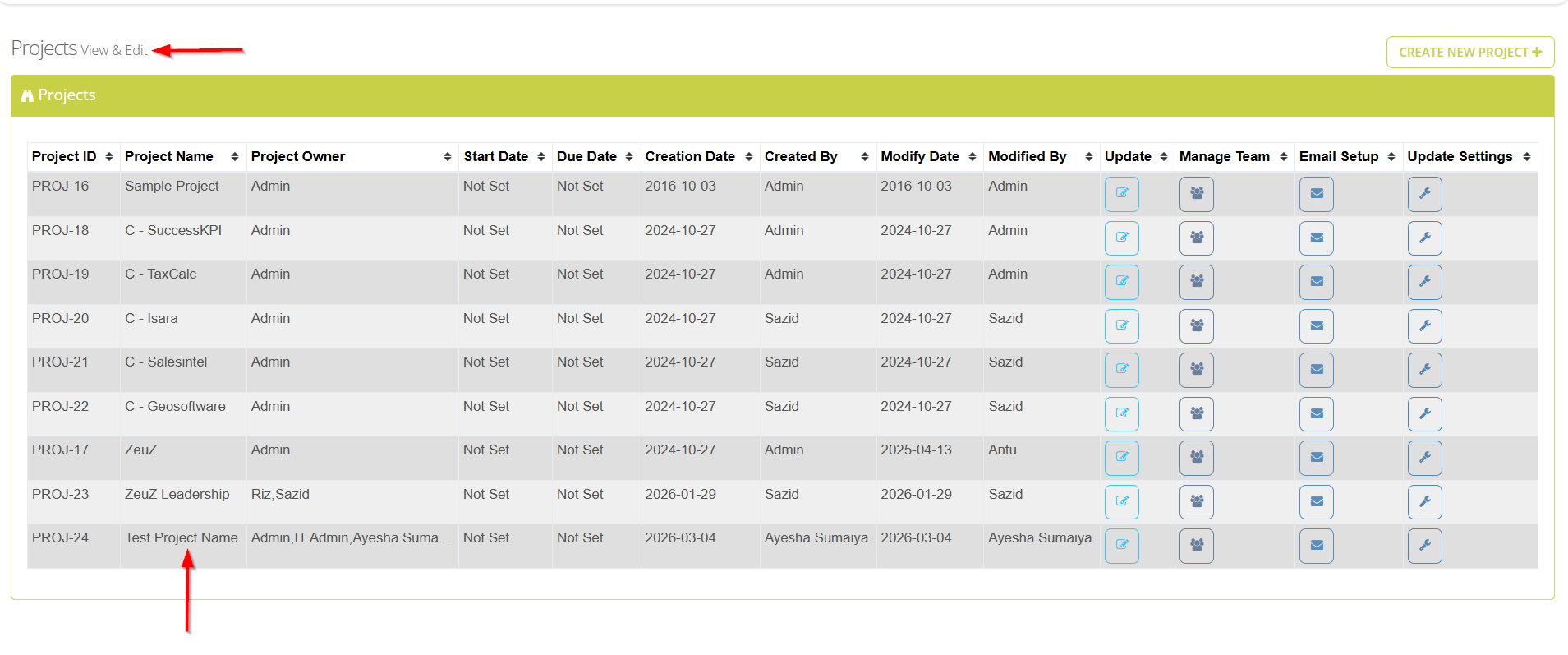Click the edit icon for PROJ-16

coord(1121,194)
